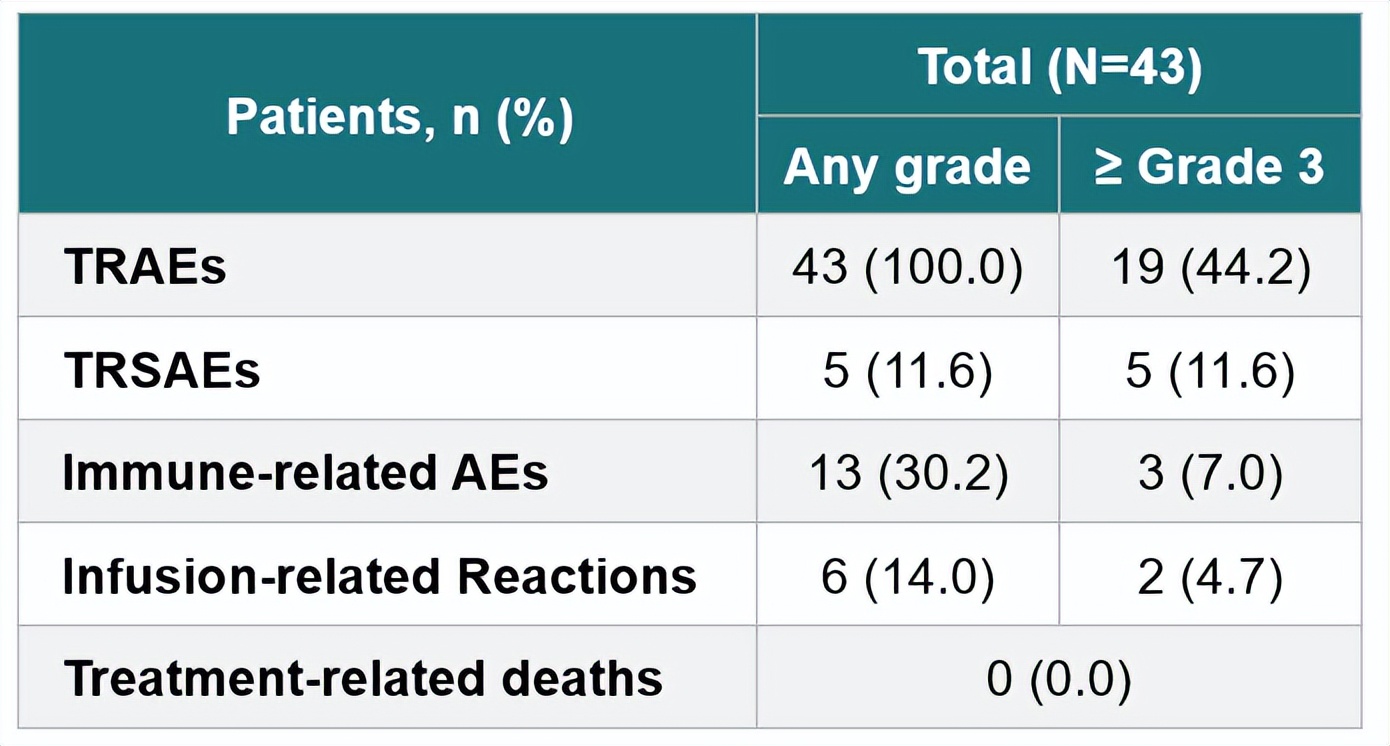Click the '19 (44.2)' value cell

tap(1210, 268)
